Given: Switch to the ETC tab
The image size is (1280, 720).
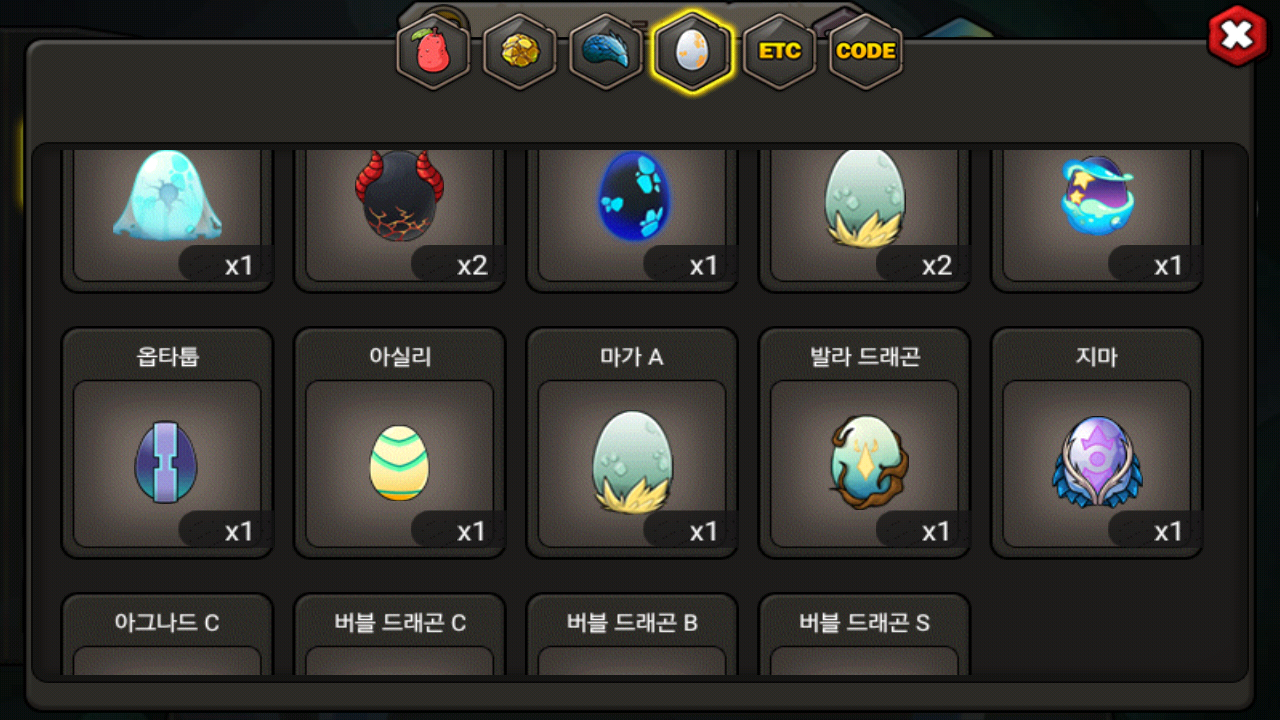Looking at the screenshot, I should (x=779, y=51).
